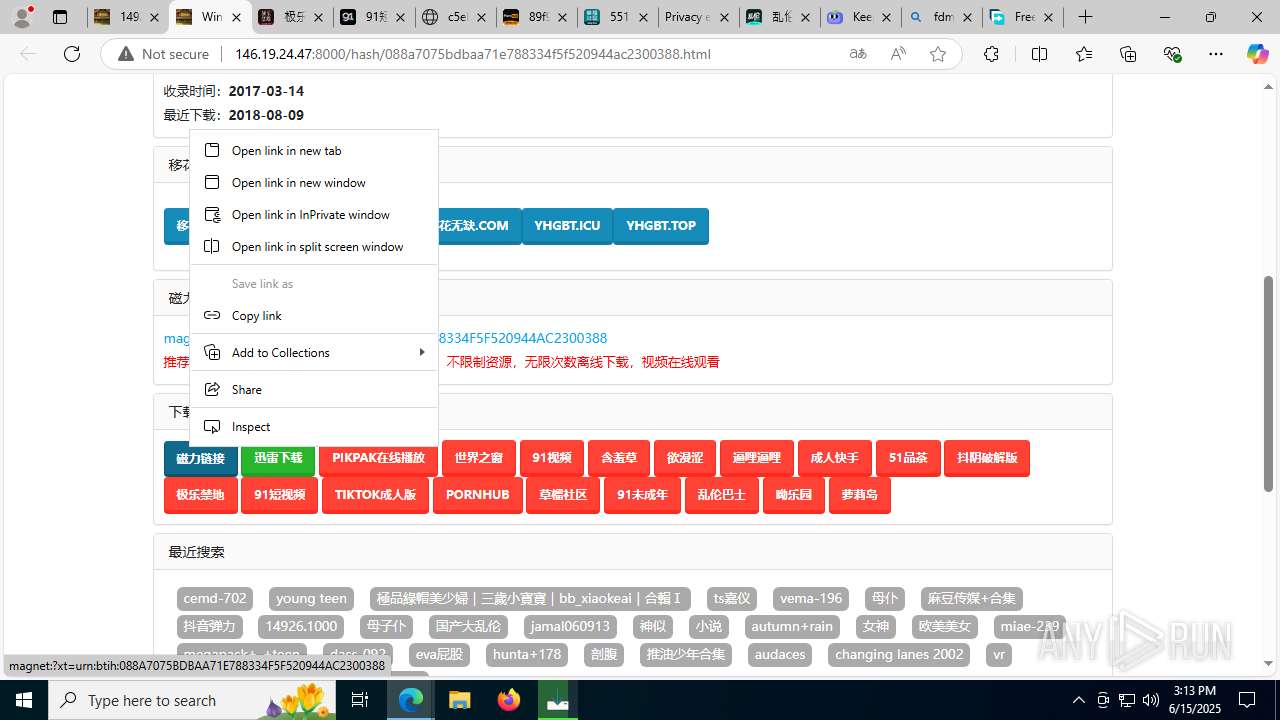Image resolution: width=1280 pixels, height=720 pixels.
Task: Open Firefox from the taskbar
Action: (509, 700)
